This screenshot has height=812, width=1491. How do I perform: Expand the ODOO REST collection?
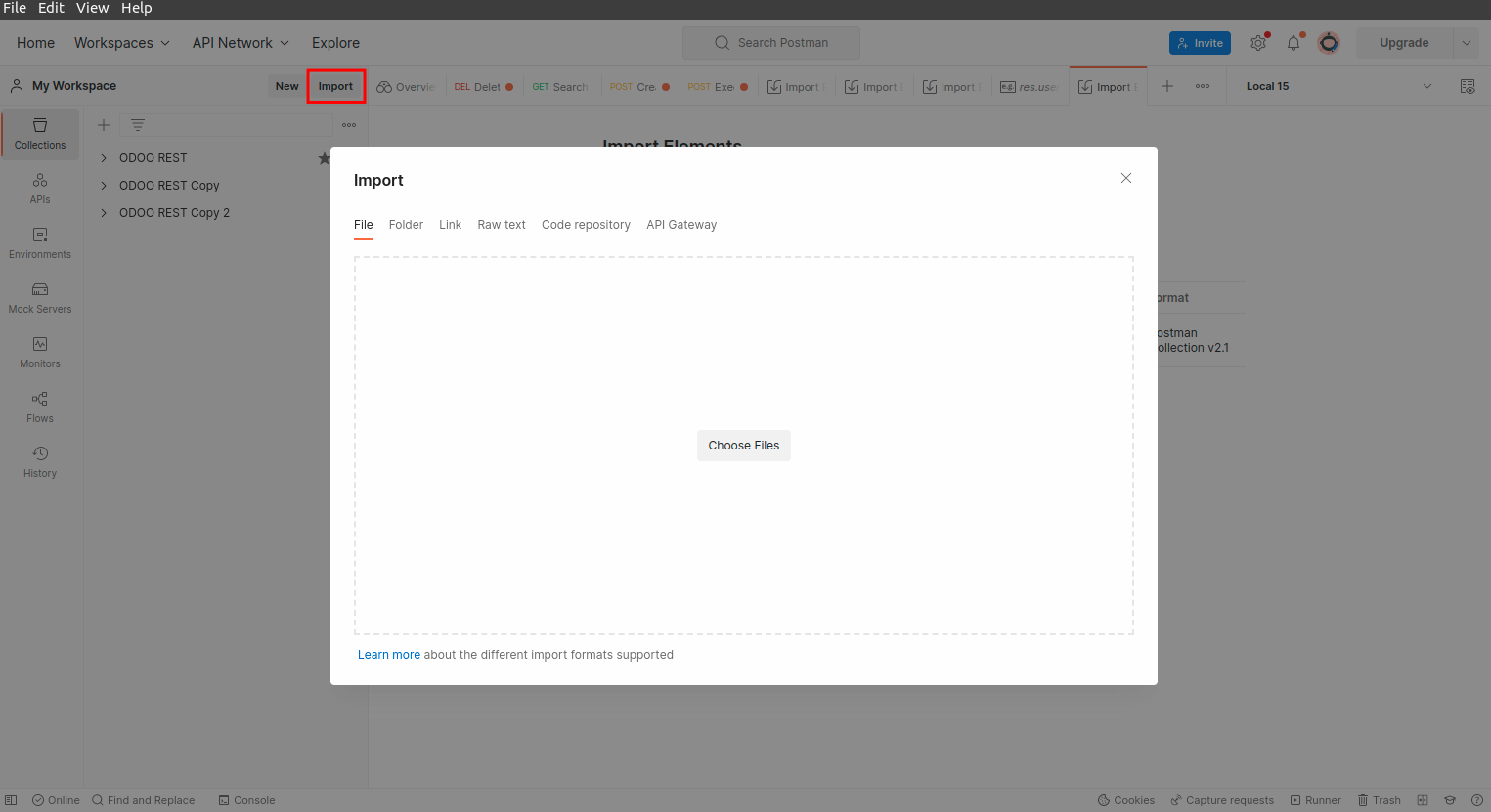click(x=104, y=158)
